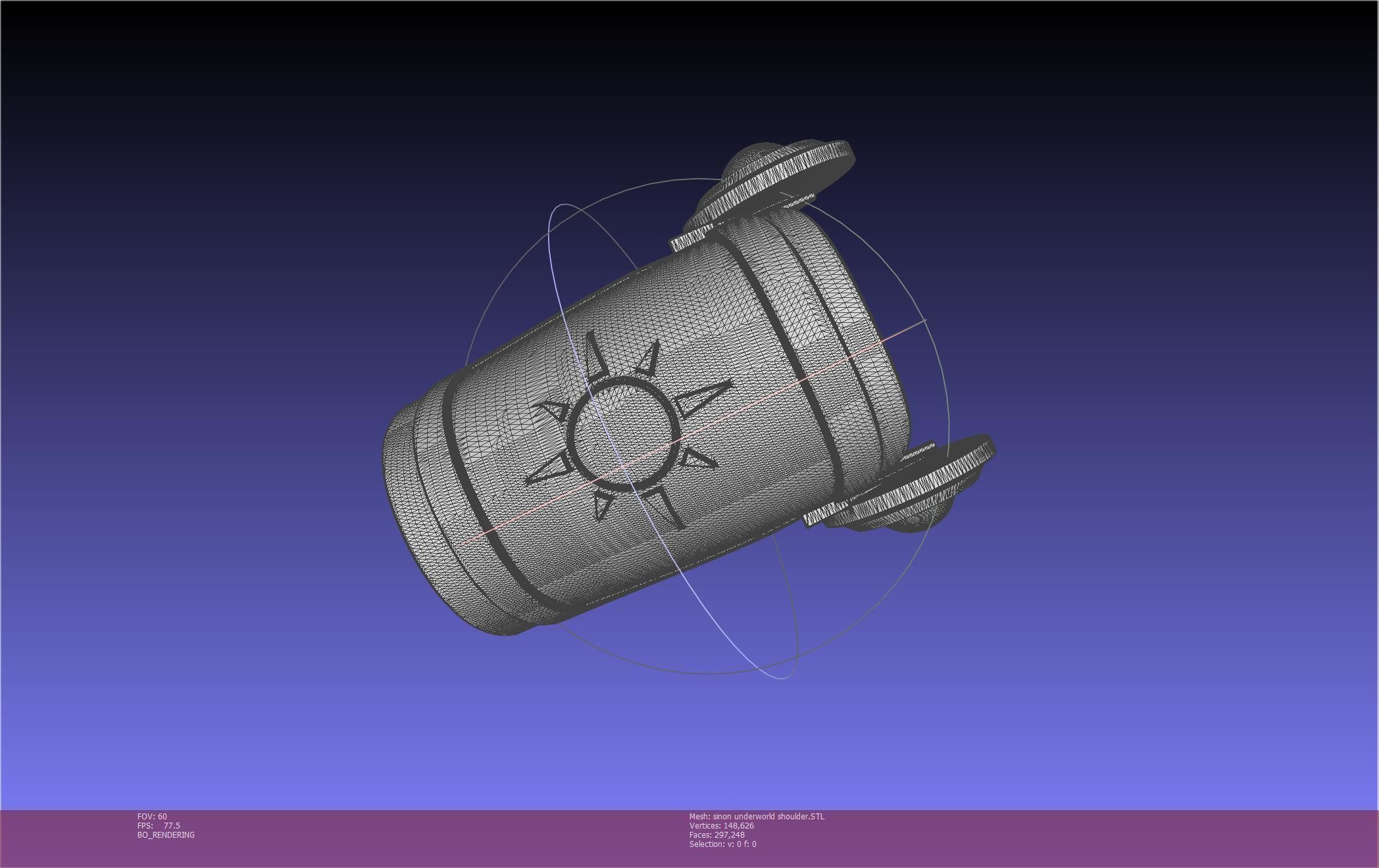Click the Selection: v: 0 f: 0 text

click(722, 844)
